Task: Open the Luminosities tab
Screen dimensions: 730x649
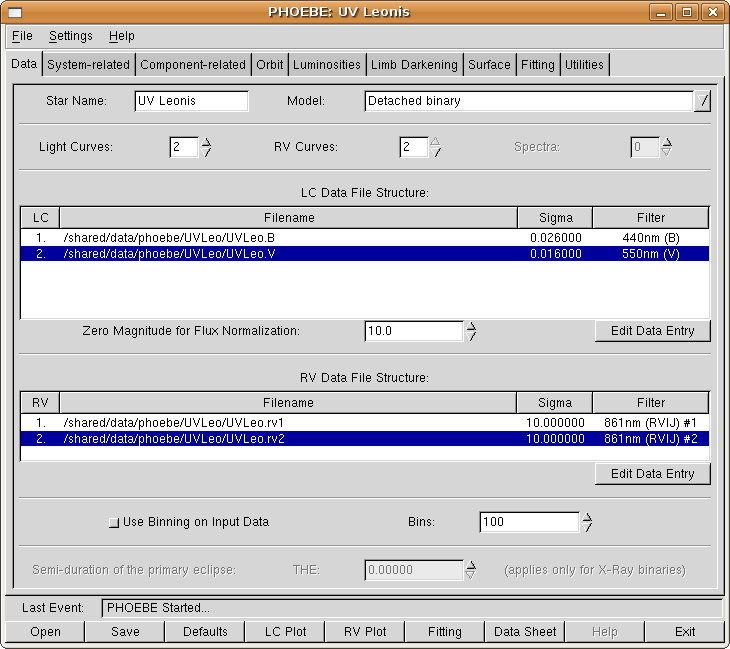Action: coord(327,64)
